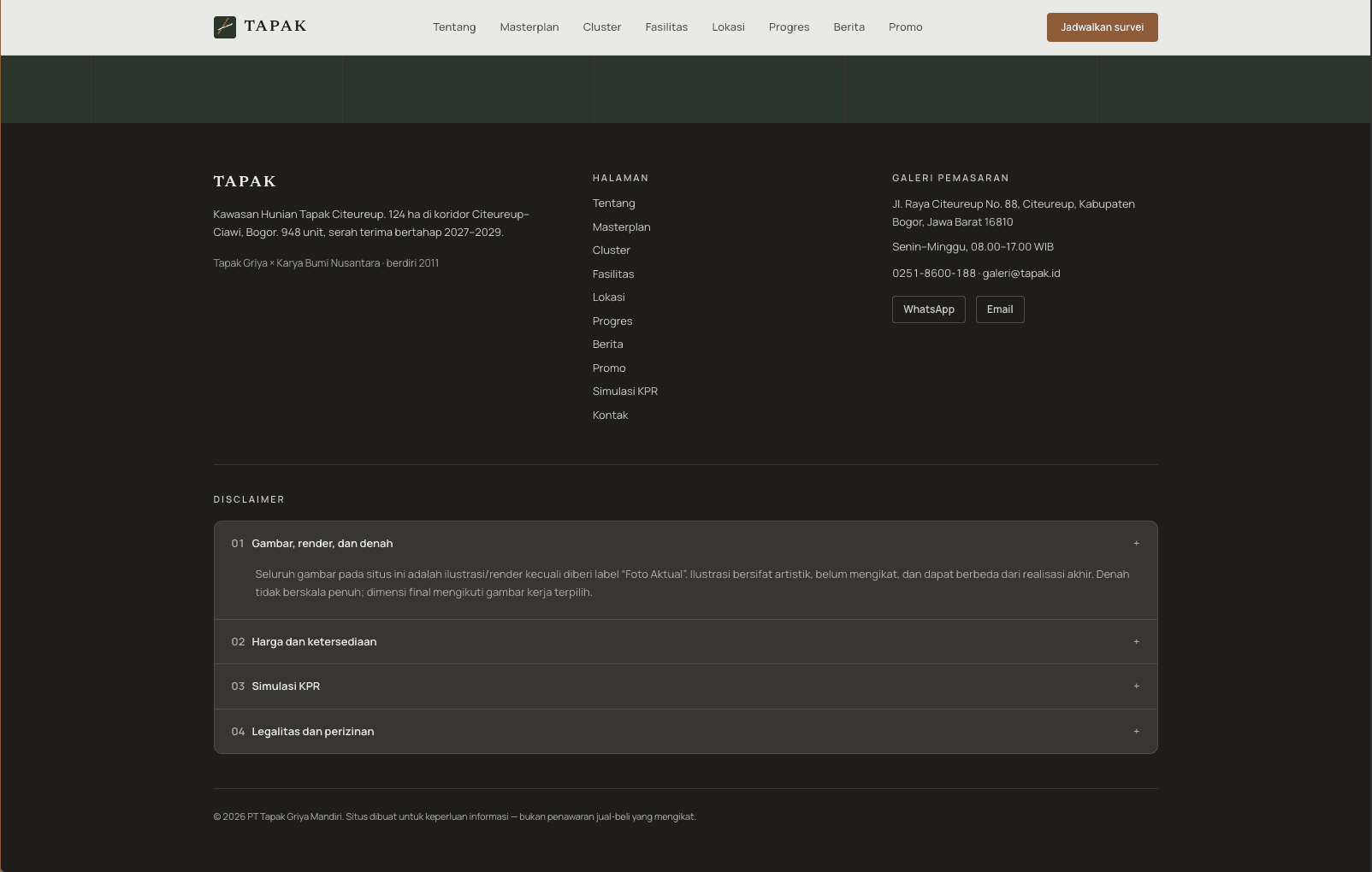Click the Jl. Raya Citeureup address text
This screenshot has height=872, width=1372.
pos(1014,213)
